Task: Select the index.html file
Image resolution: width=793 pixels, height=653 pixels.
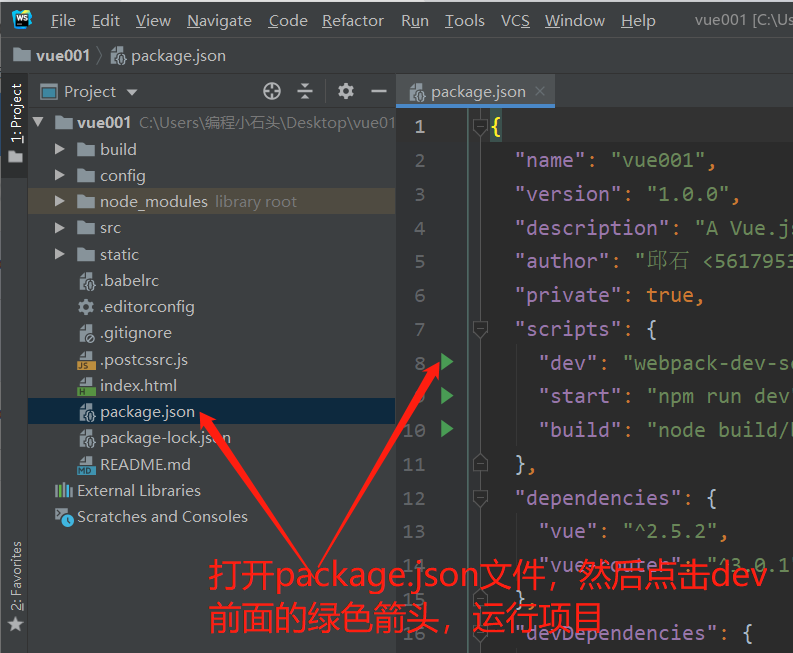Action: coord(211,385)
